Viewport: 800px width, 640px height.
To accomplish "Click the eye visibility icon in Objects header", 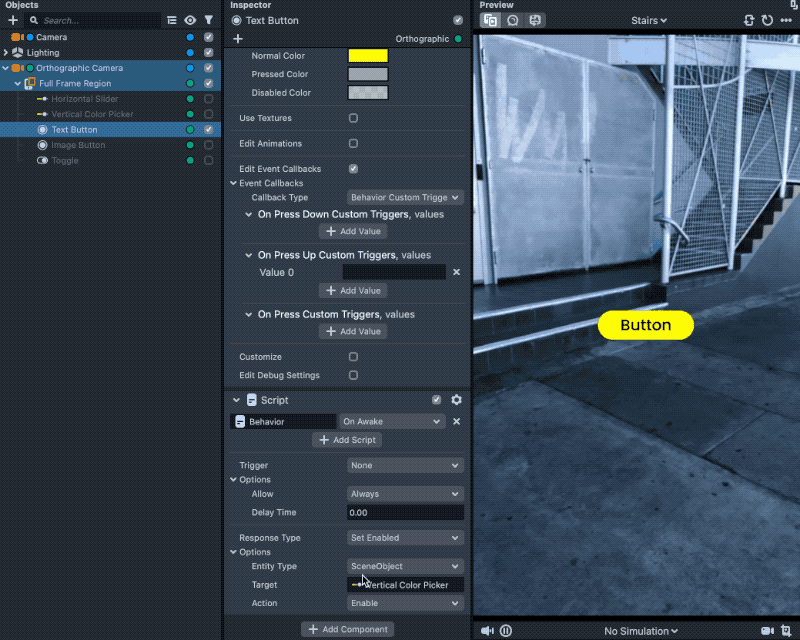I will [190, 20].
